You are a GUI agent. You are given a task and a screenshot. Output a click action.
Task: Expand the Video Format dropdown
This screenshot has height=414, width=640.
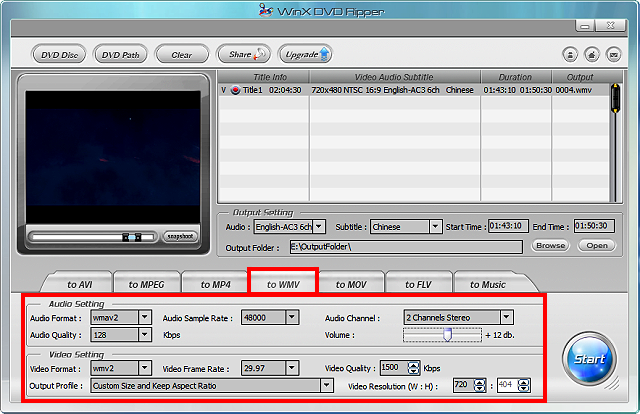point(145,368)
